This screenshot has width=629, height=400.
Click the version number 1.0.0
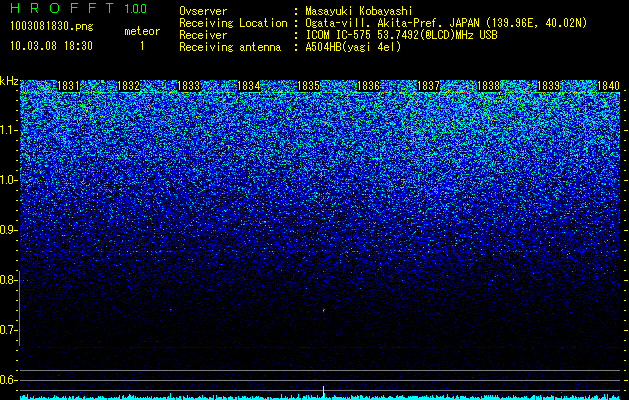pos(135,9)
